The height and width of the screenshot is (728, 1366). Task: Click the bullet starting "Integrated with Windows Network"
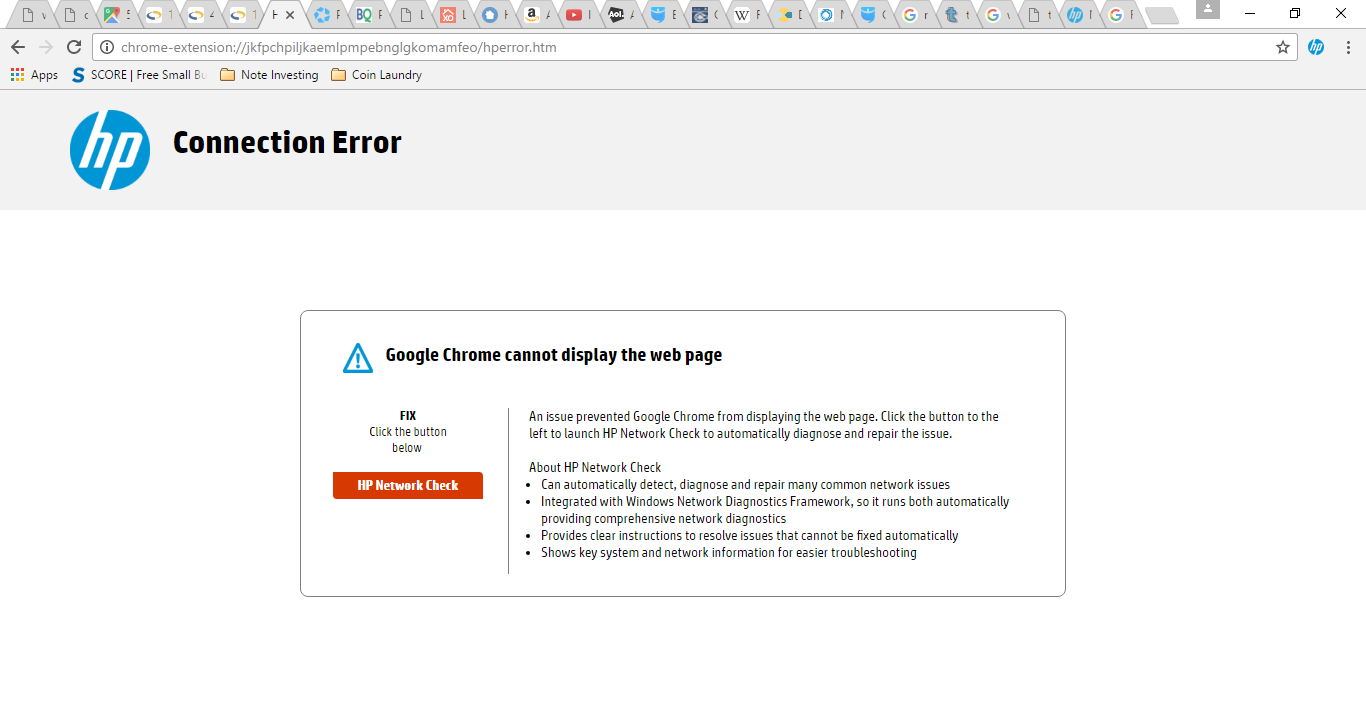[775, 510]
